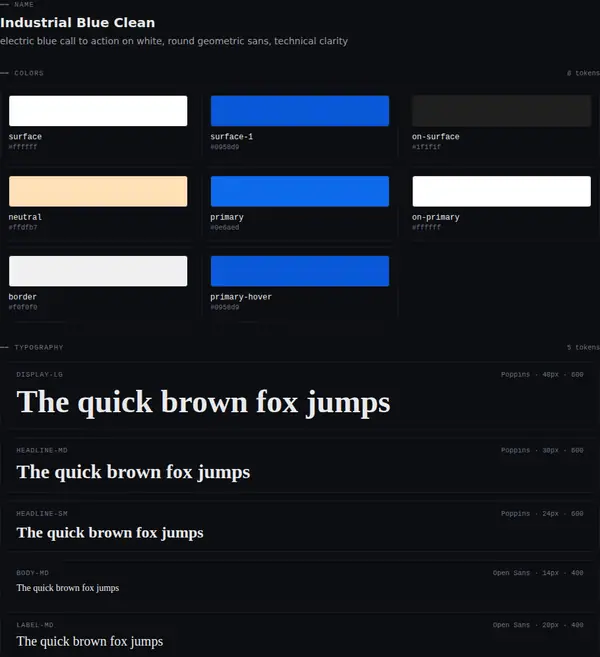Click the 'primary' token name
Screen dimensions: 600x657
point(227,217)
